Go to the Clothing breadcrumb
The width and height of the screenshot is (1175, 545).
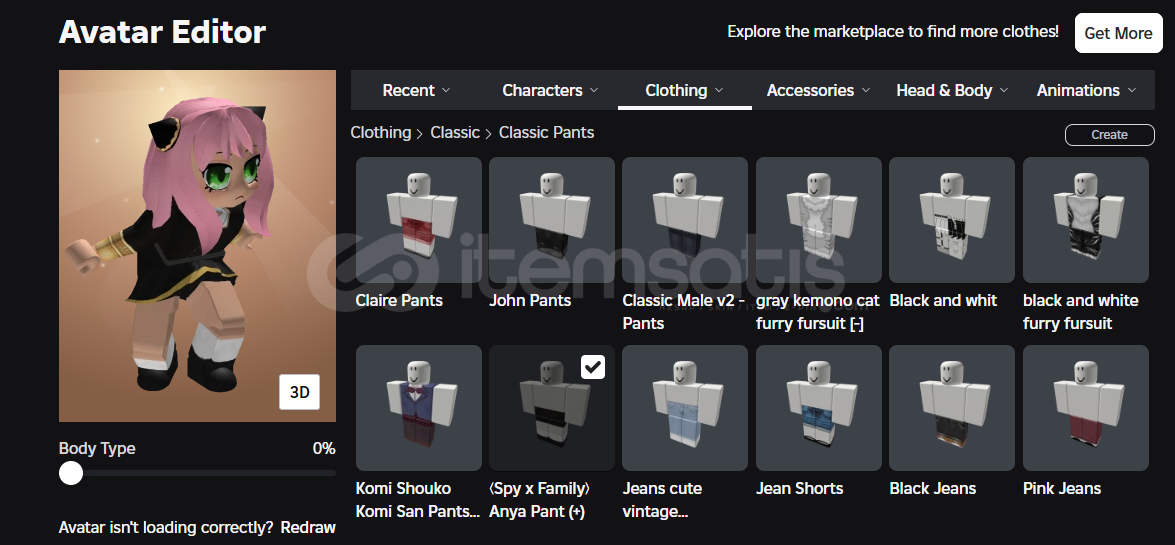click(381, 133)
